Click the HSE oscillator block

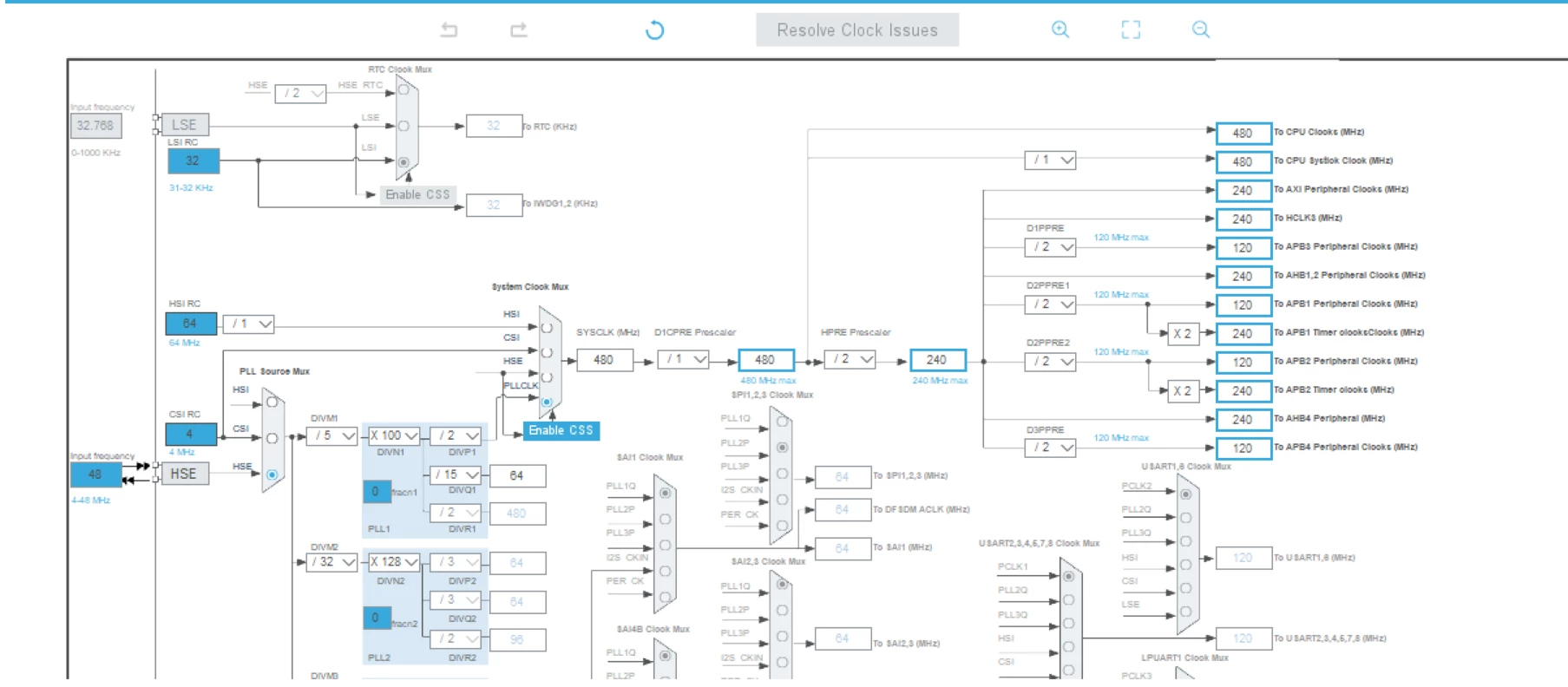(x=185, y=474)
